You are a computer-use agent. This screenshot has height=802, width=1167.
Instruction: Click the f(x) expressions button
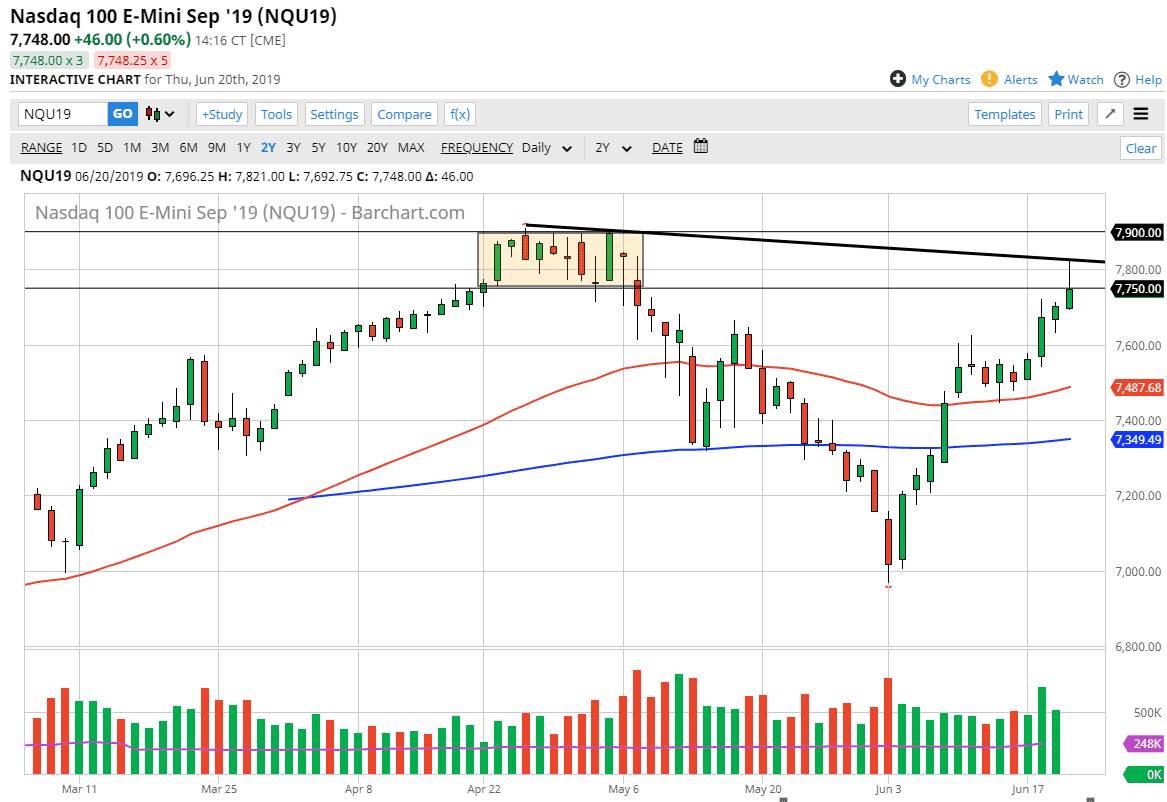(x=460, y=114)
